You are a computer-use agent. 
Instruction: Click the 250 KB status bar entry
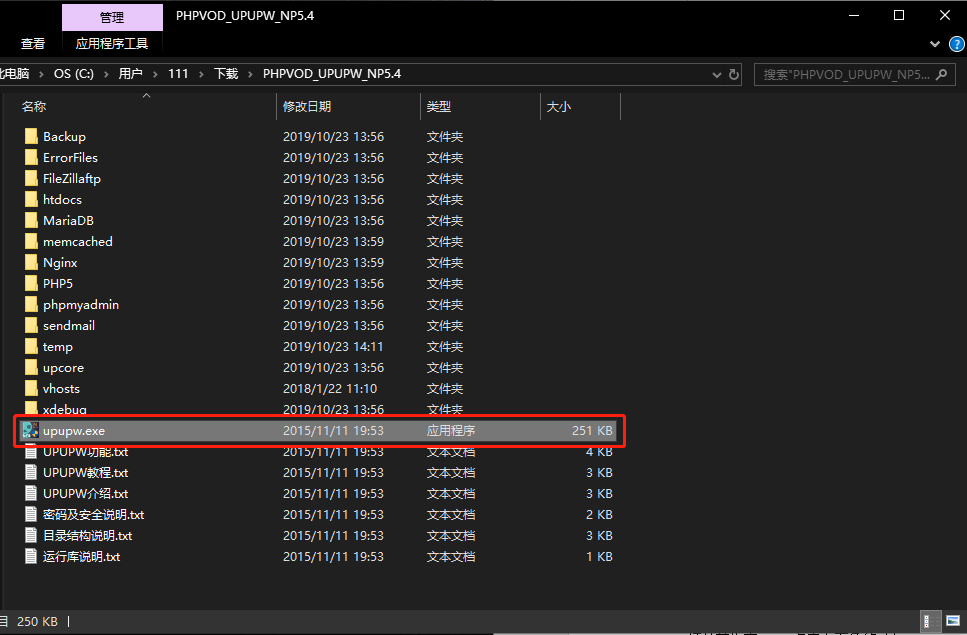pyautogui.click(x=37, y=621)
